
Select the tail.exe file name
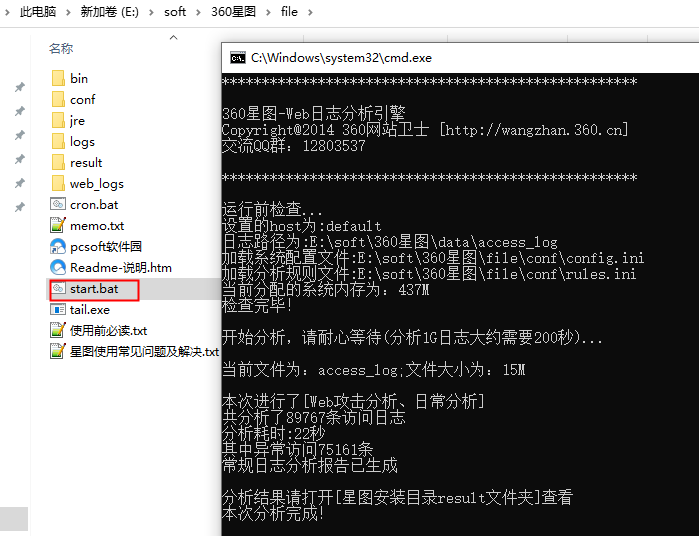tap(90, 309)
